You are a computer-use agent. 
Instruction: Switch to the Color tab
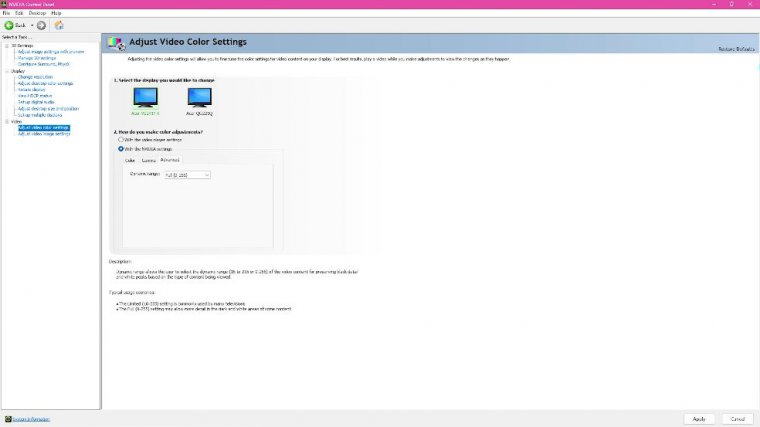[x=129, y=159]
